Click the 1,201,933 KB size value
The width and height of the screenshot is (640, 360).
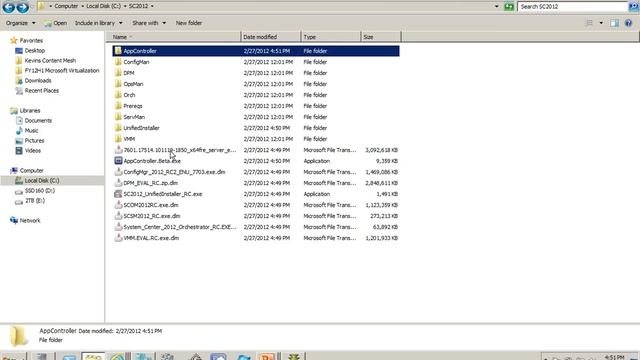[382, 238]
